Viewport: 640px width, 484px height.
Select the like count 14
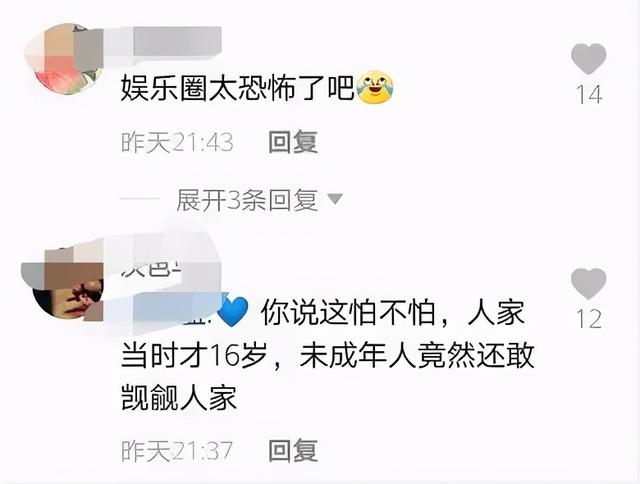(589, 94)
